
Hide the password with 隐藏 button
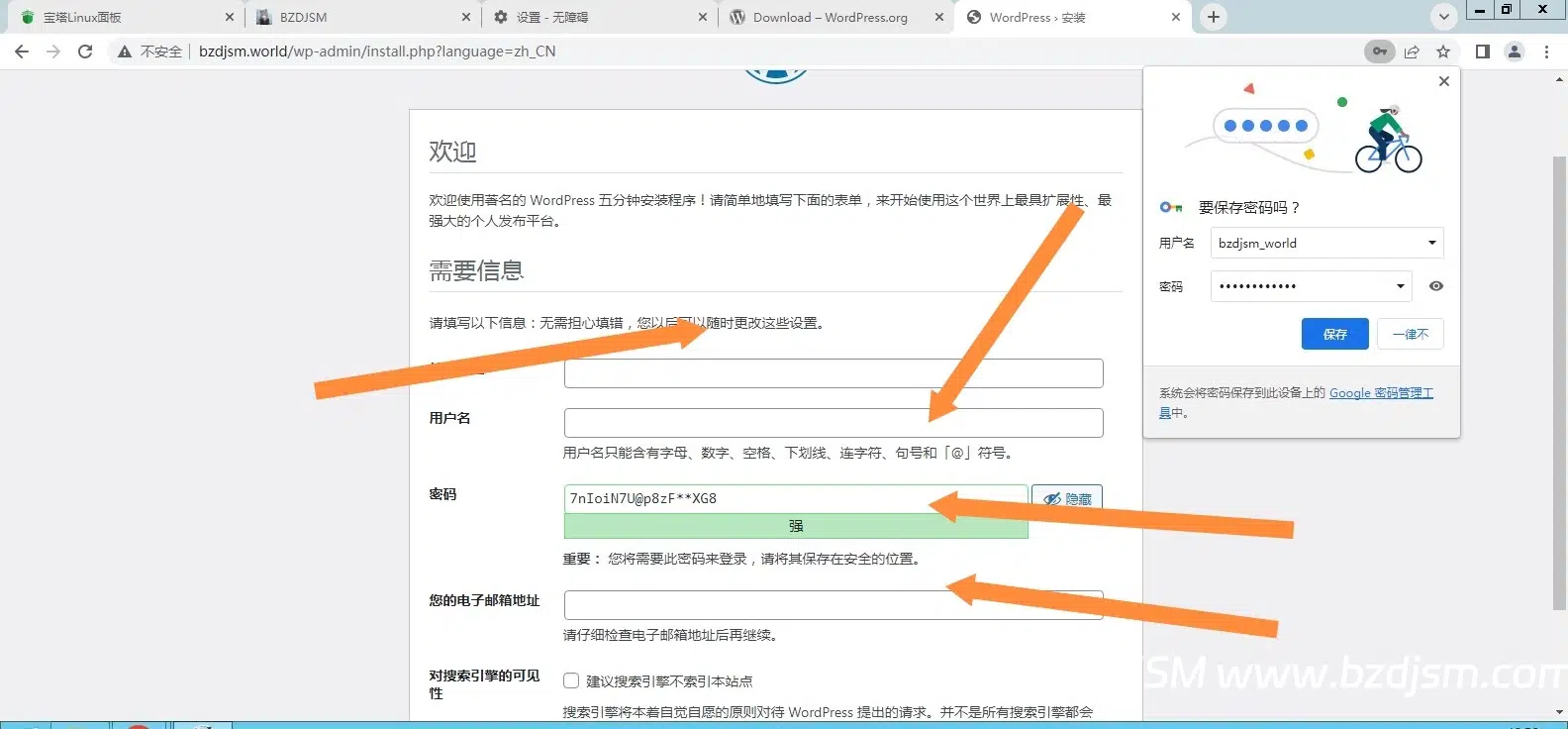[1067, 498]
